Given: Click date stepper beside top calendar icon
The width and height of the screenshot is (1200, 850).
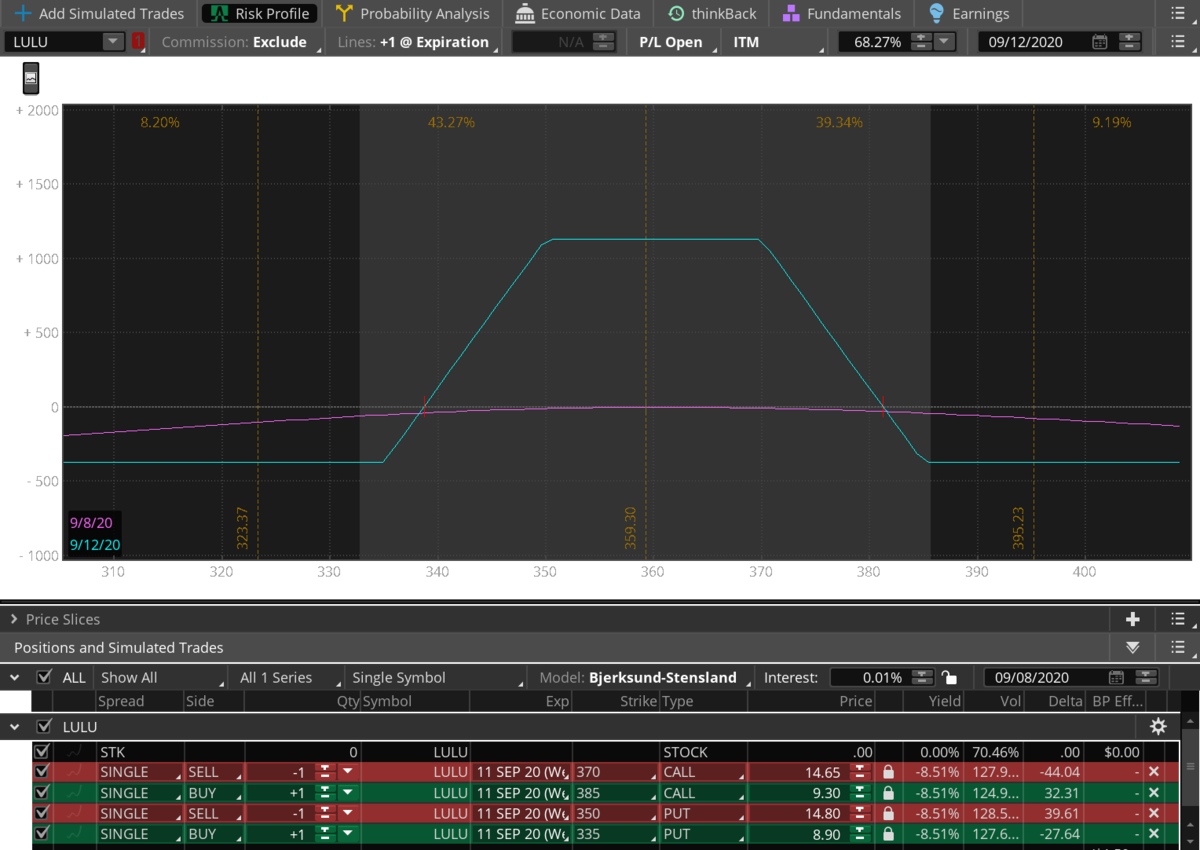Looking at the screenshot, I should 1129,42.
